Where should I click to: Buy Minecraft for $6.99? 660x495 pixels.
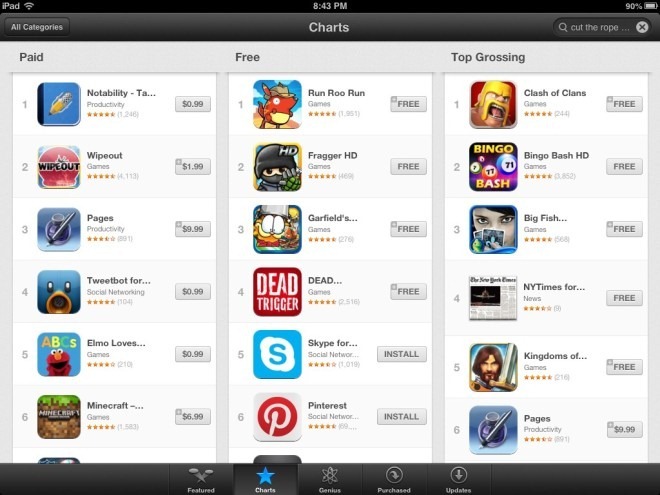[193, 416]
